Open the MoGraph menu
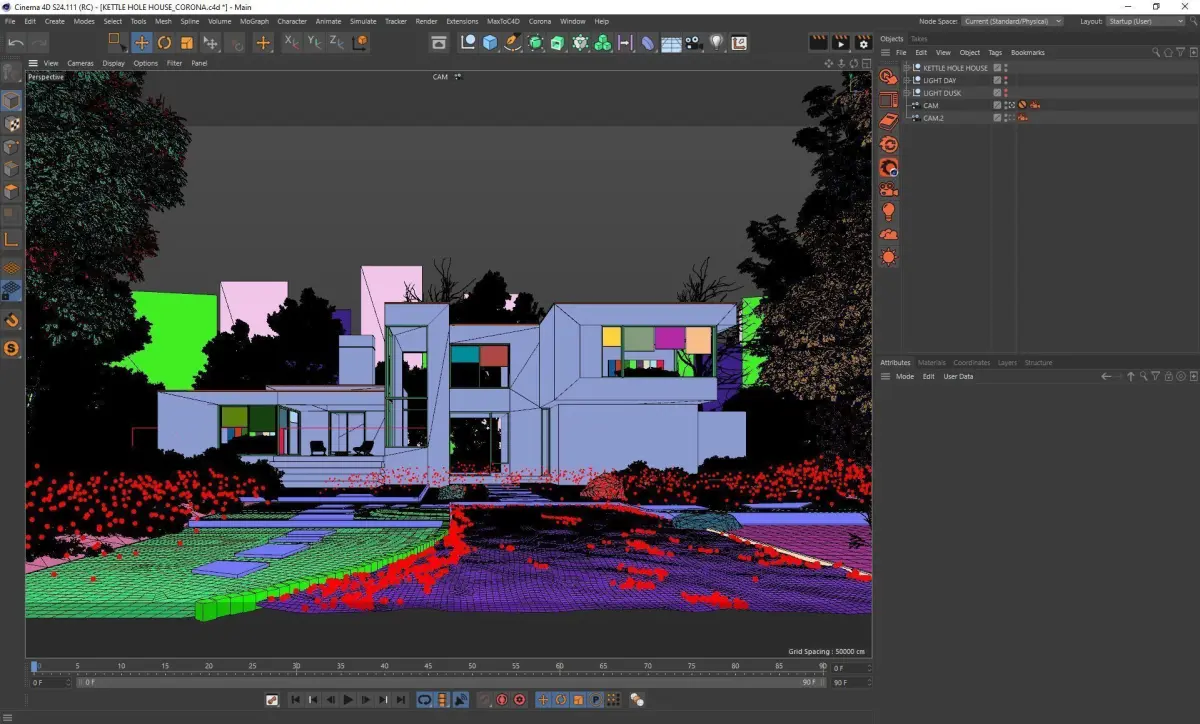 tap(254, 21)
